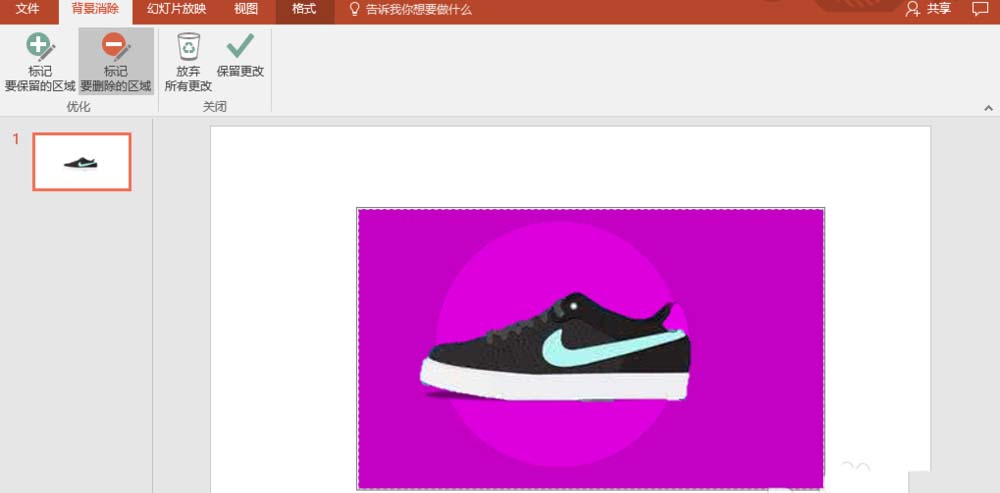Viewport: 1000px width, 493px height.
Task: Open the comments speech bubble icon
Action: click(979, 9)
